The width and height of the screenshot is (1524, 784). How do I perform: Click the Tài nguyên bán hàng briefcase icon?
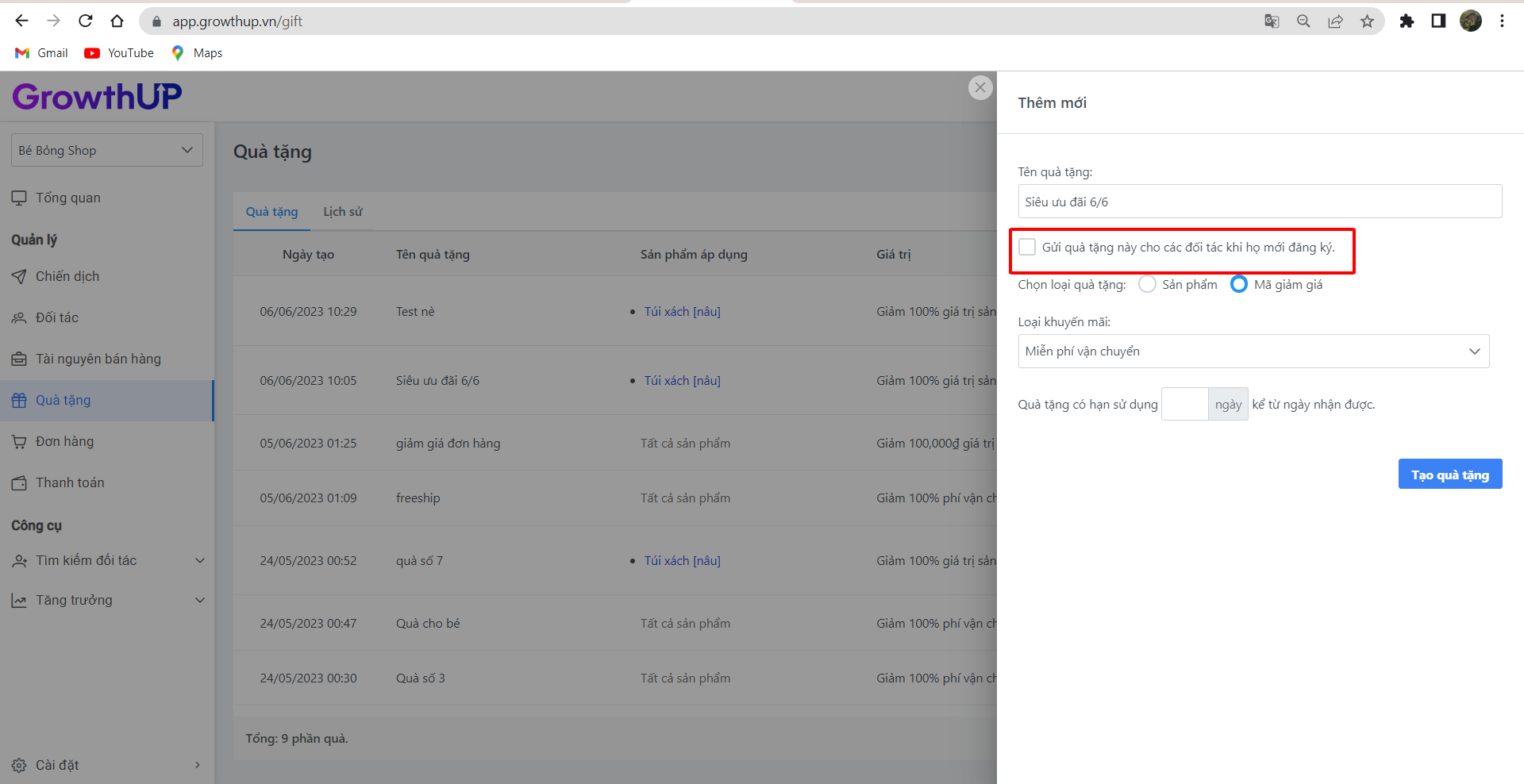pyautogui.click(x=19, y=359)
